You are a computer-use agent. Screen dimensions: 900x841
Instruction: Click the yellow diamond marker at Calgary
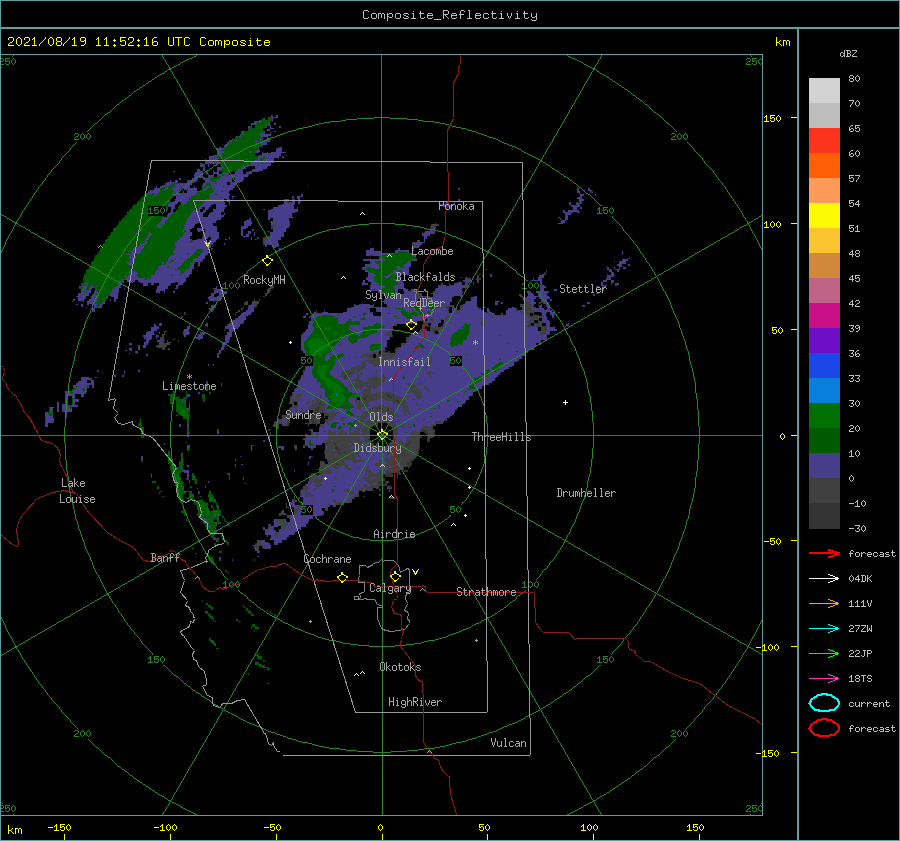pos(395,576)
